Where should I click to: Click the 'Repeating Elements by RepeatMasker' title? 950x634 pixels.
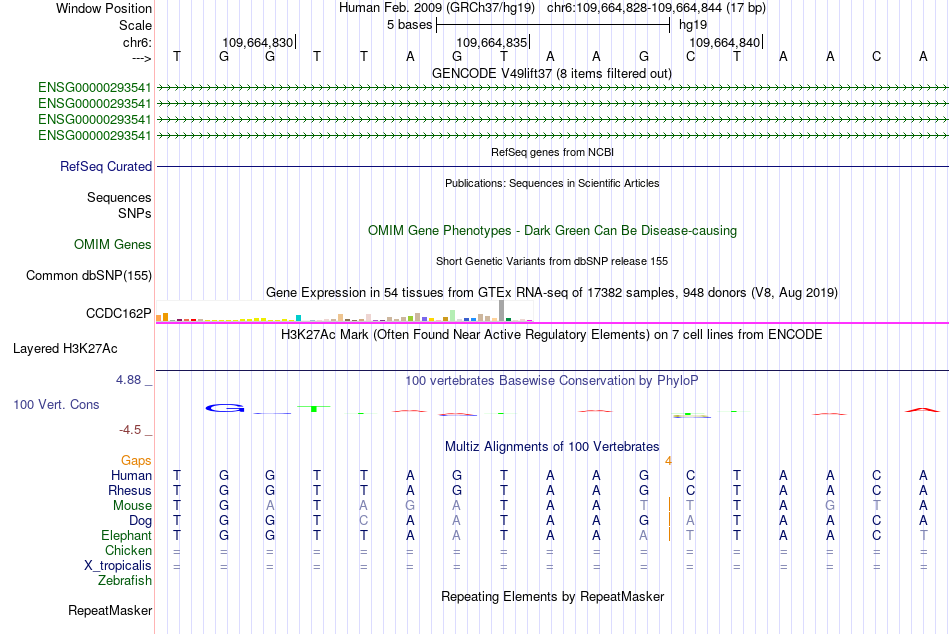[553, 596]
